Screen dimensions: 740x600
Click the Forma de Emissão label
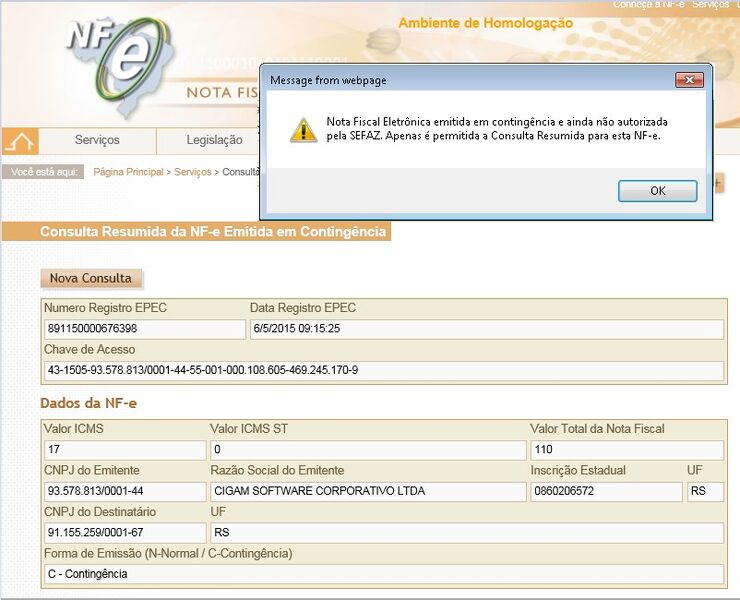(x=168, y=554)
